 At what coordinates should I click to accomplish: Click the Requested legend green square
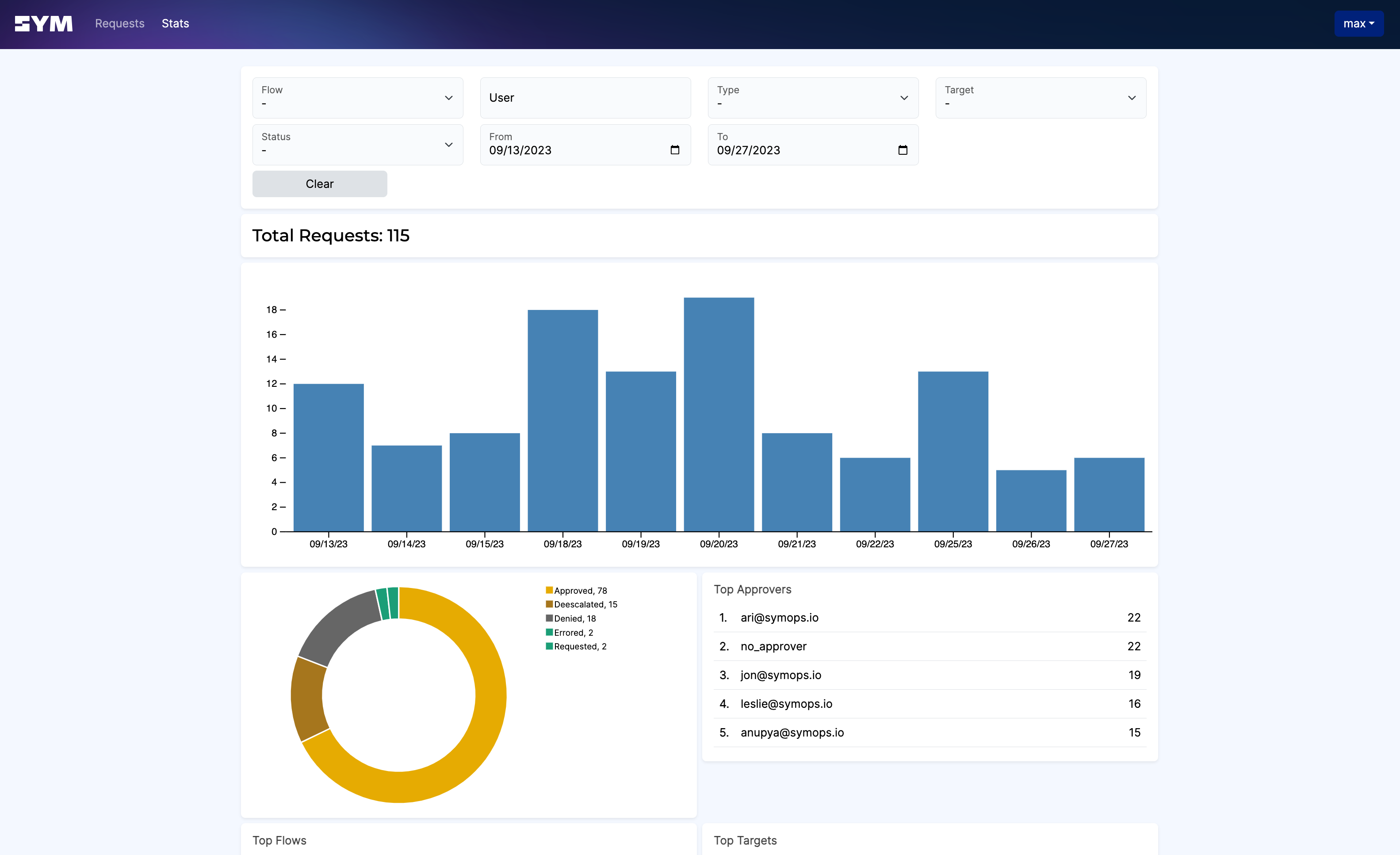click(x=549, y=646)
